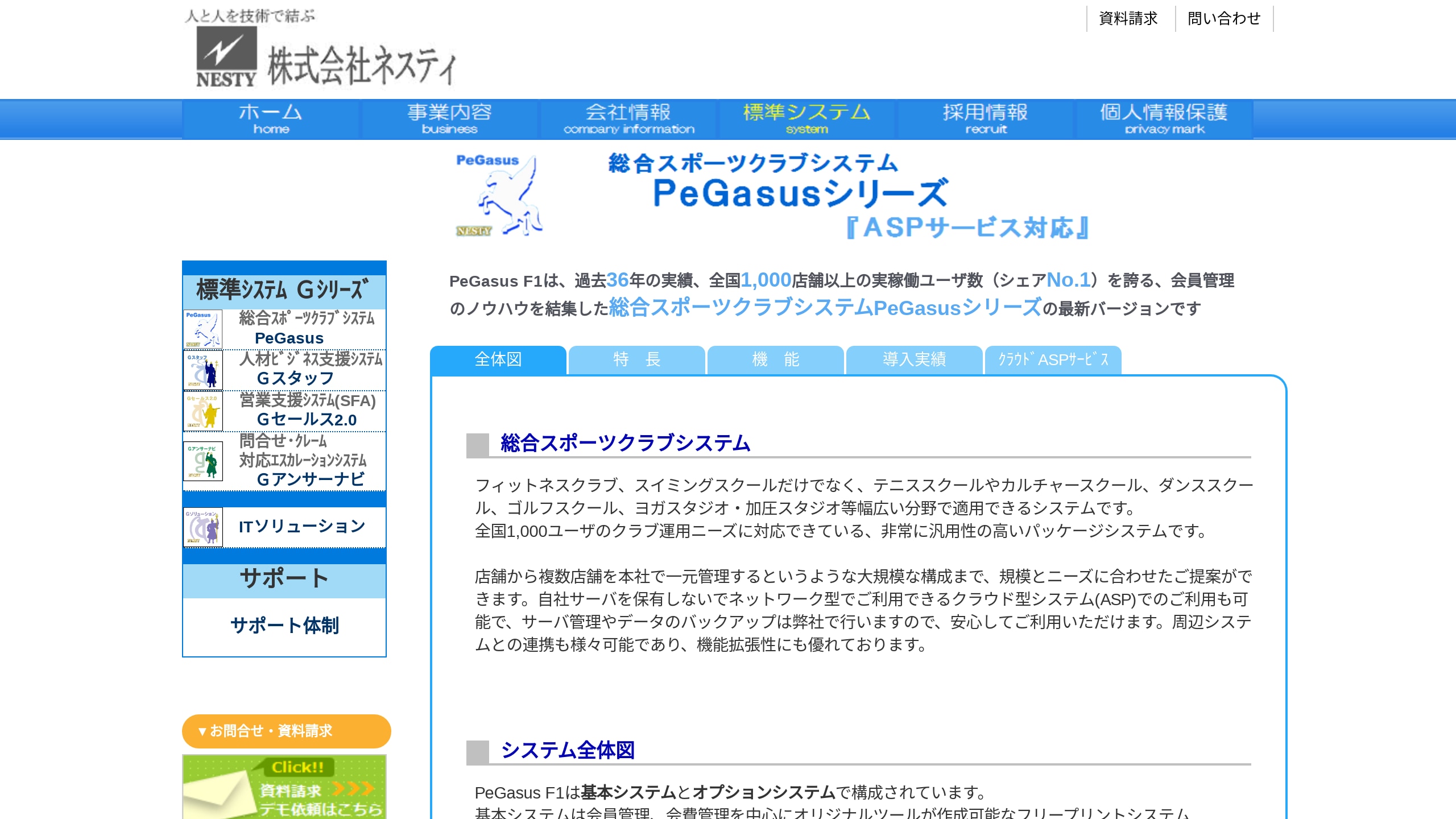Open the Gアンサーナビ sidebar thumbnail icon
The width and height of the screenshot is (1456, 819).
click(202, 461)
